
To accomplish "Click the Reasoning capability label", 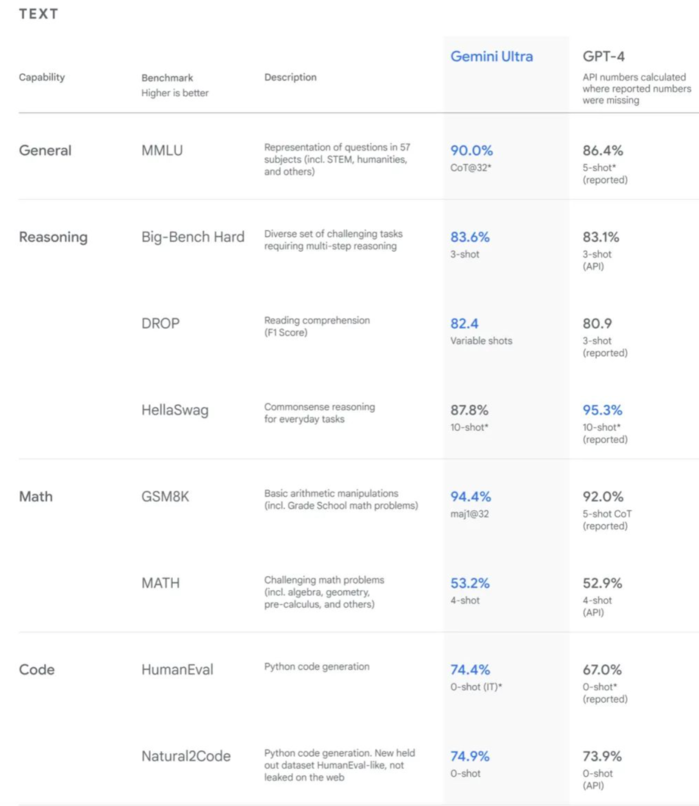I will pyautogui.click(x=53, y=237).
